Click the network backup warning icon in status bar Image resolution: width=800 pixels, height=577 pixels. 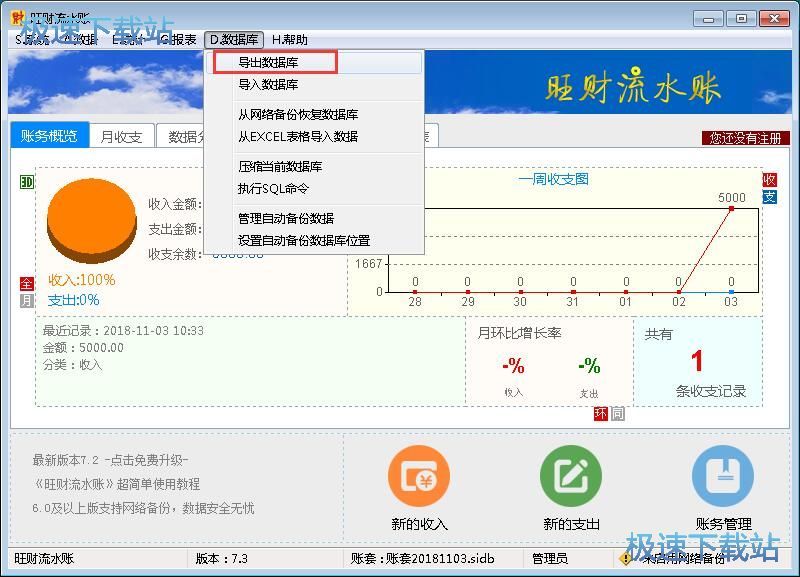point(626,559)
